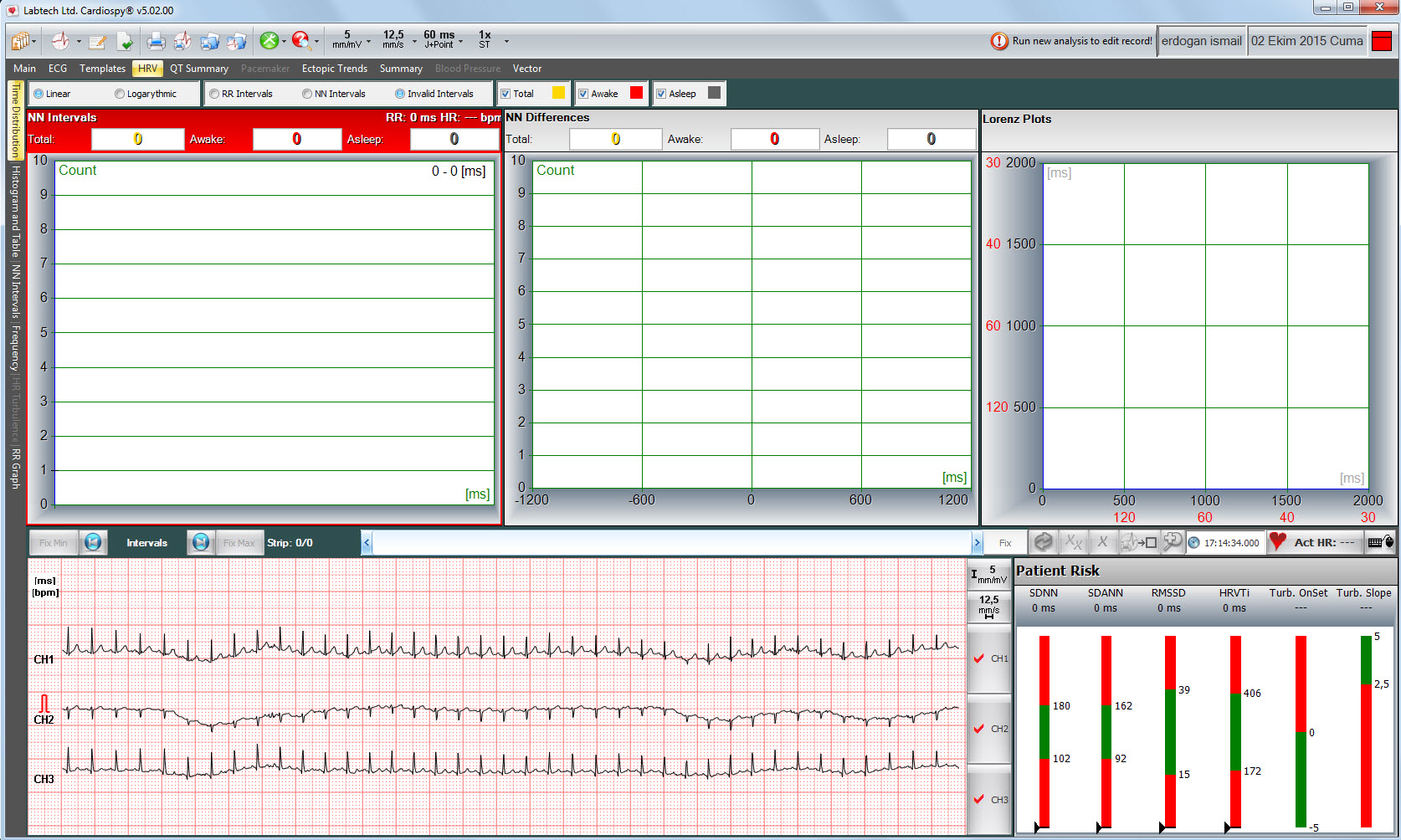This screenshot has width=1401, height=840.
Task: Toggle the Awake checkbox
Action: (x=583, y=94)
